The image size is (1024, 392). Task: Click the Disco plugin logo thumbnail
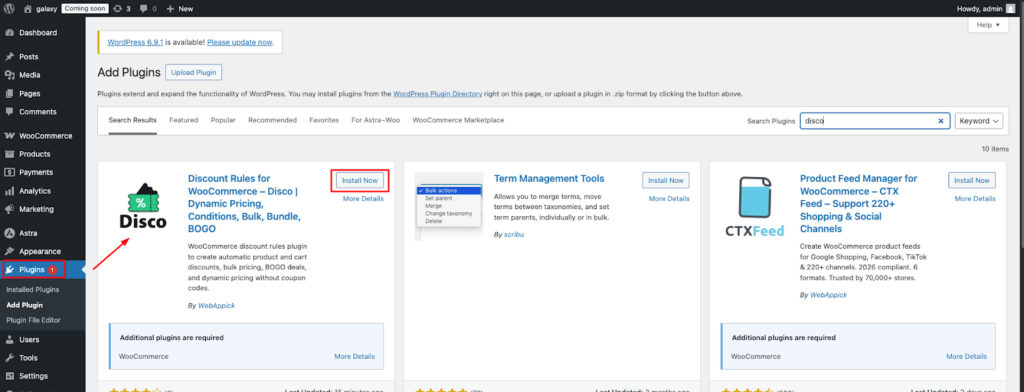point(143,206)
